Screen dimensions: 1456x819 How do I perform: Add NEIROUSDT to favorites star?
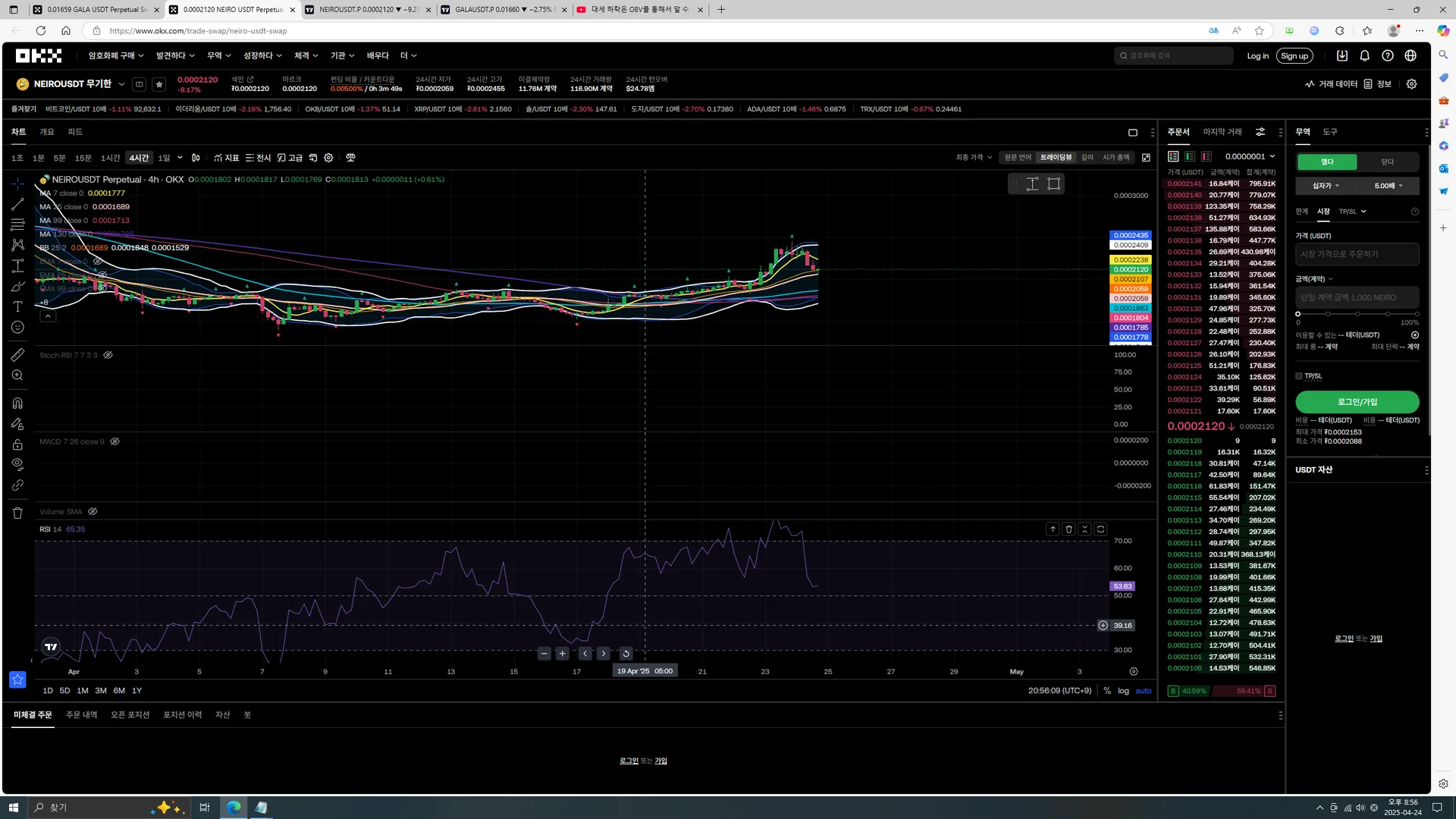pos(158,84)
